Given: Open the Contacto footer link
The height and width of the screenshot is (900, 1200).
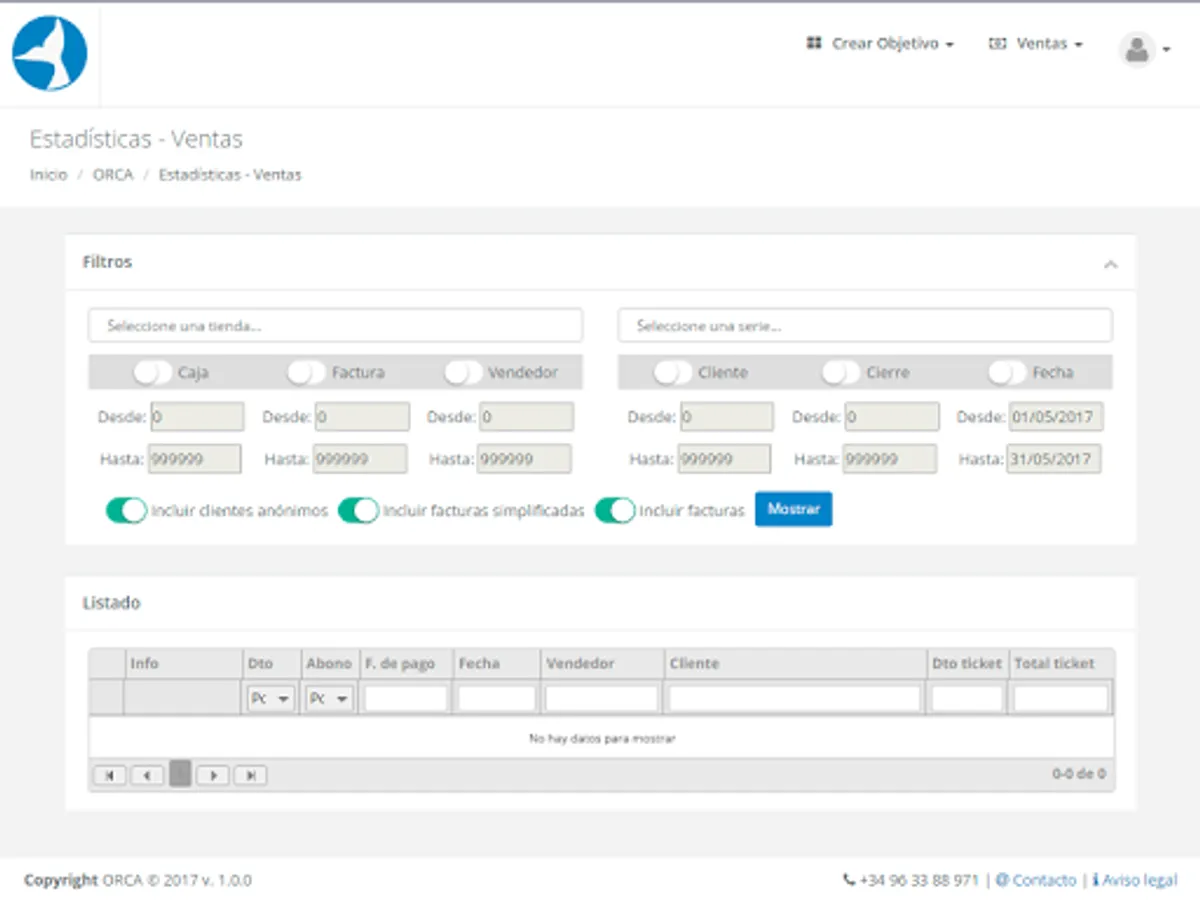Looking at the screenshot, I should tap(1037, 881).
